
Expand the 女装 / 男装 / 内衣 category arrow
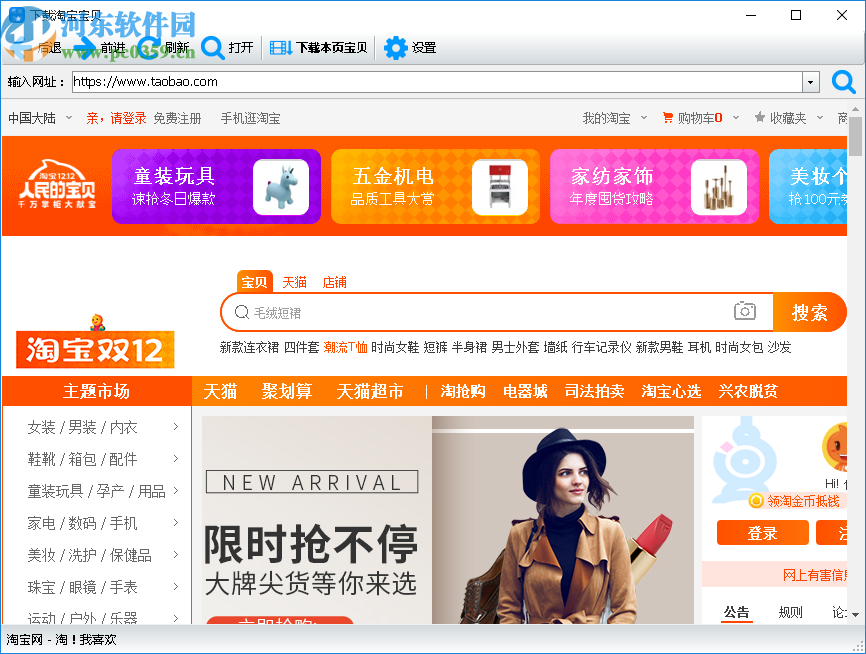pyautogui.click(x=176, y=426)
